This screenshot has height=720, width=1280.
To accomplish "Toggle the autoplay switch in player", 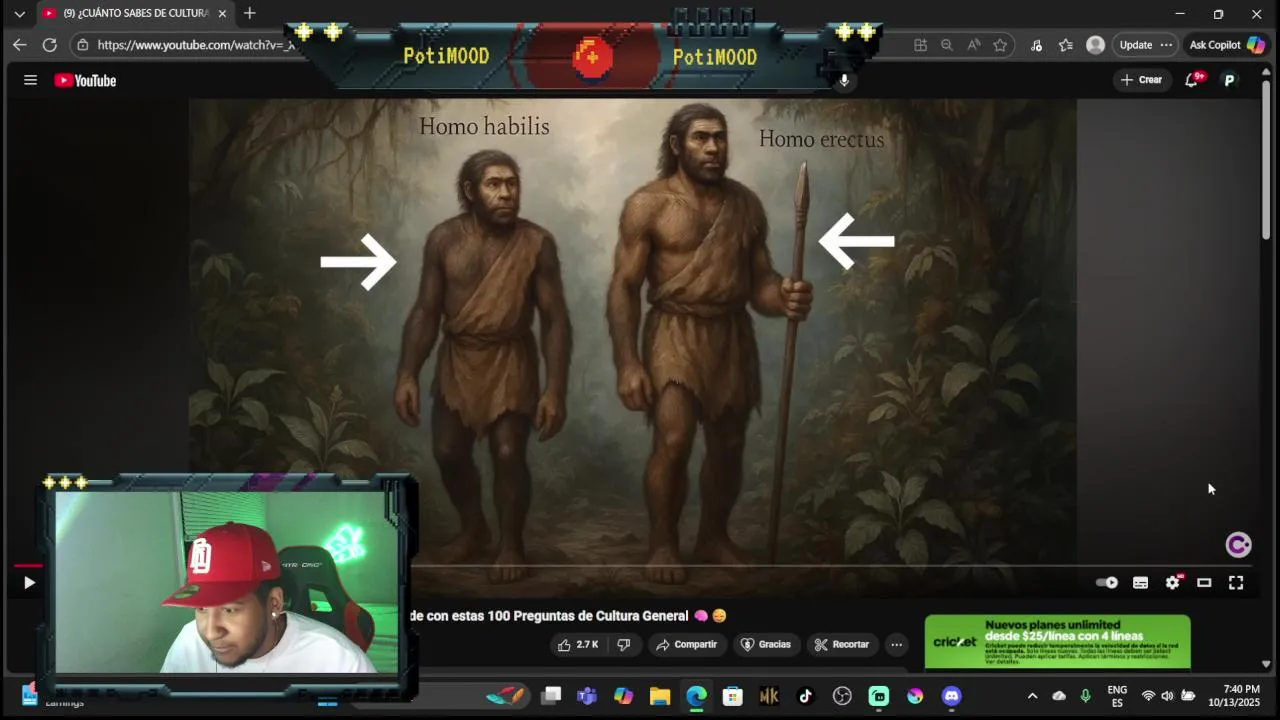I will 1107,582.
